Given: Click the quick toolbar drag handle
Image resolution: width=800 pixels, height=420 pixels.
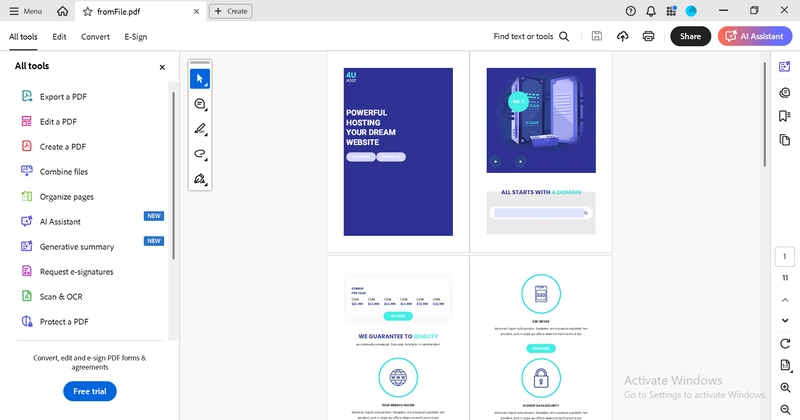Looking at the screenshot, I should [x=200, y=63].
